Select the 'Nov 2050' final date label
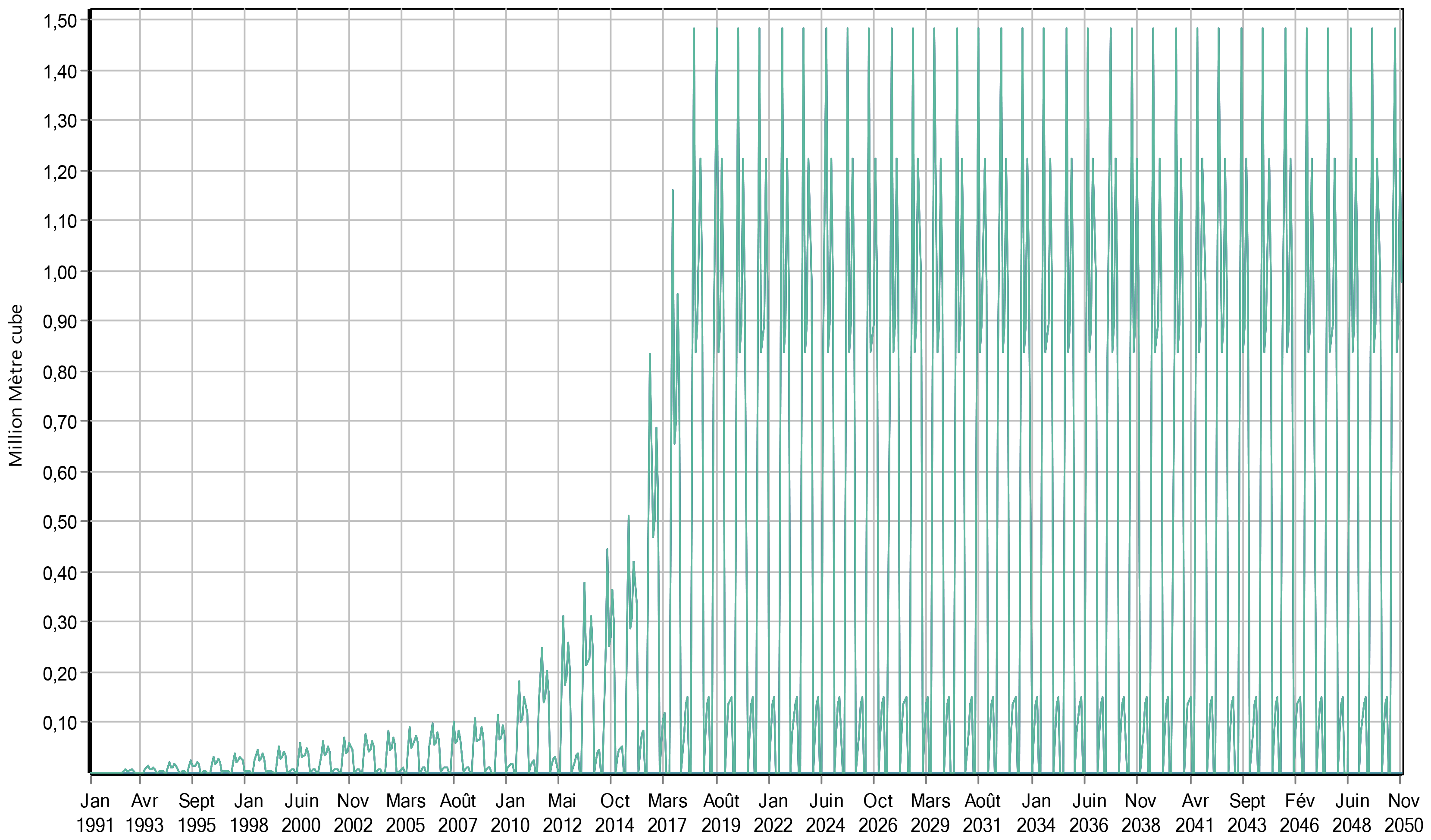 point(1403,813)
